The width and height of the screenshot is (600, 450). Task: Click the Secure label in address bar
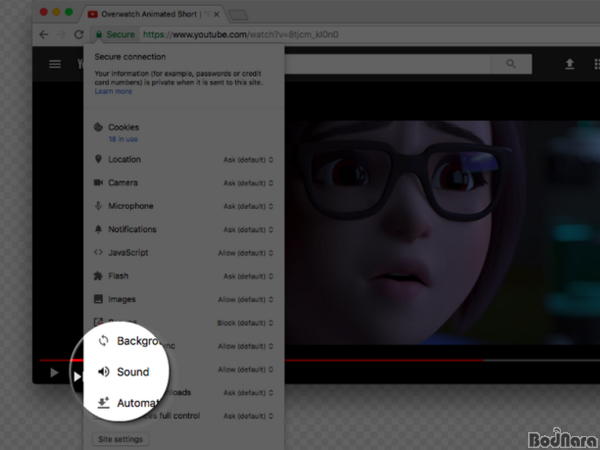click(x=121, y=34)
